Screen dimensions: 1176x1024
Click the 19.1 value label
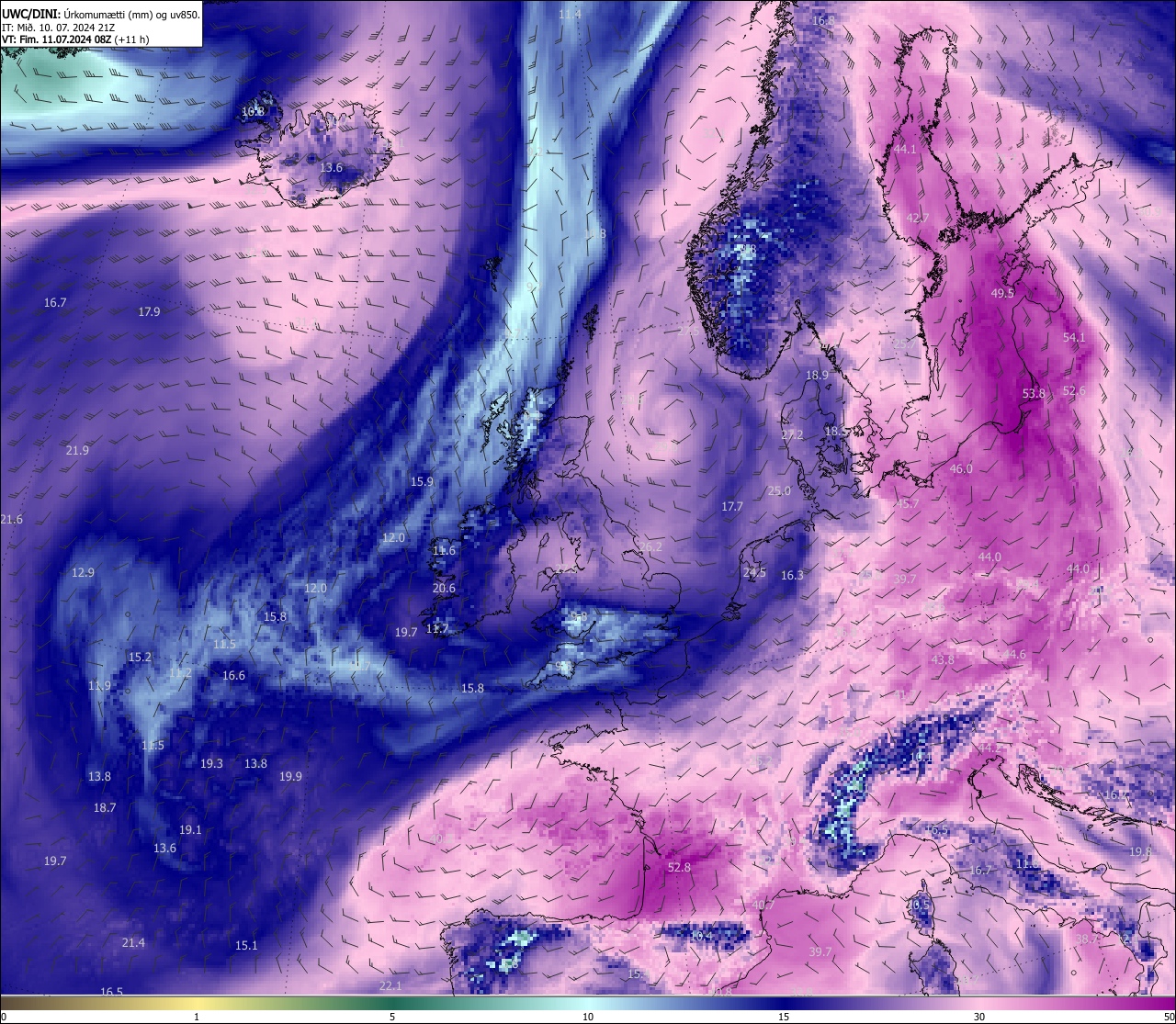pos(190,829)
